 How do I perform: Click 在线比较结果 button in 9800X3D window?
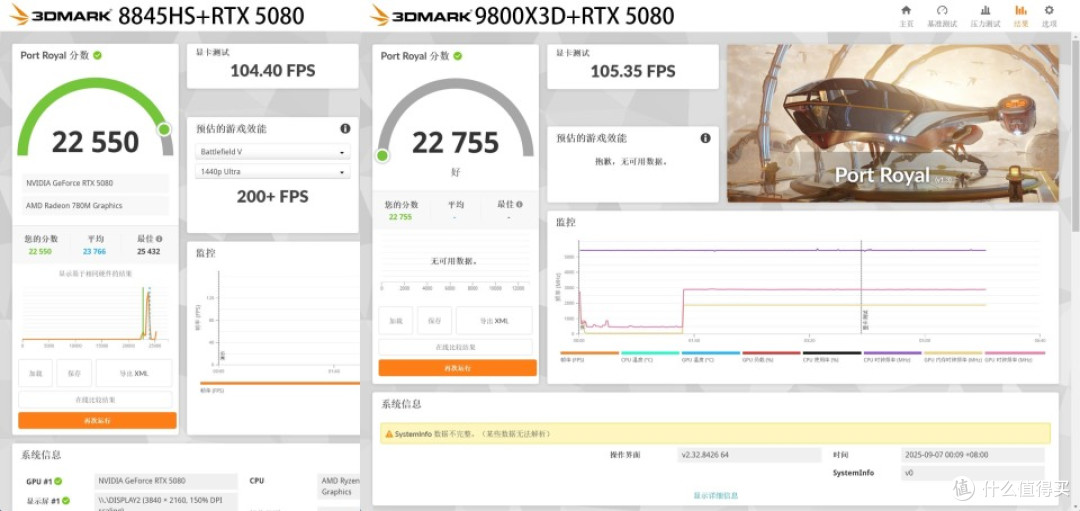[455, 347]
